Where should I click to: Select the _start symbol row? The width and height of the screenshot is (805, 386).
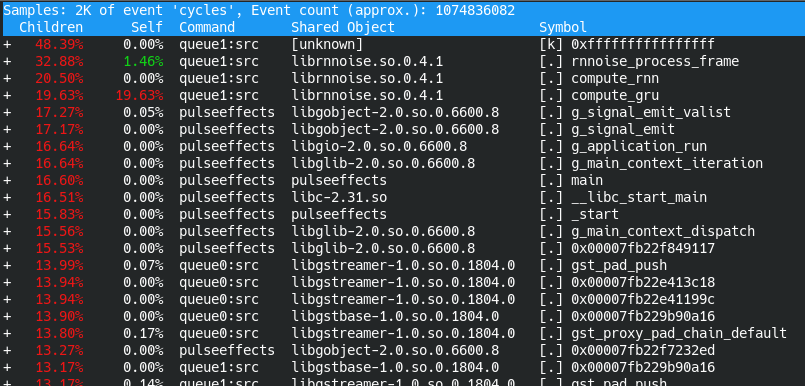pyautogui.click(x=402, y=214)
